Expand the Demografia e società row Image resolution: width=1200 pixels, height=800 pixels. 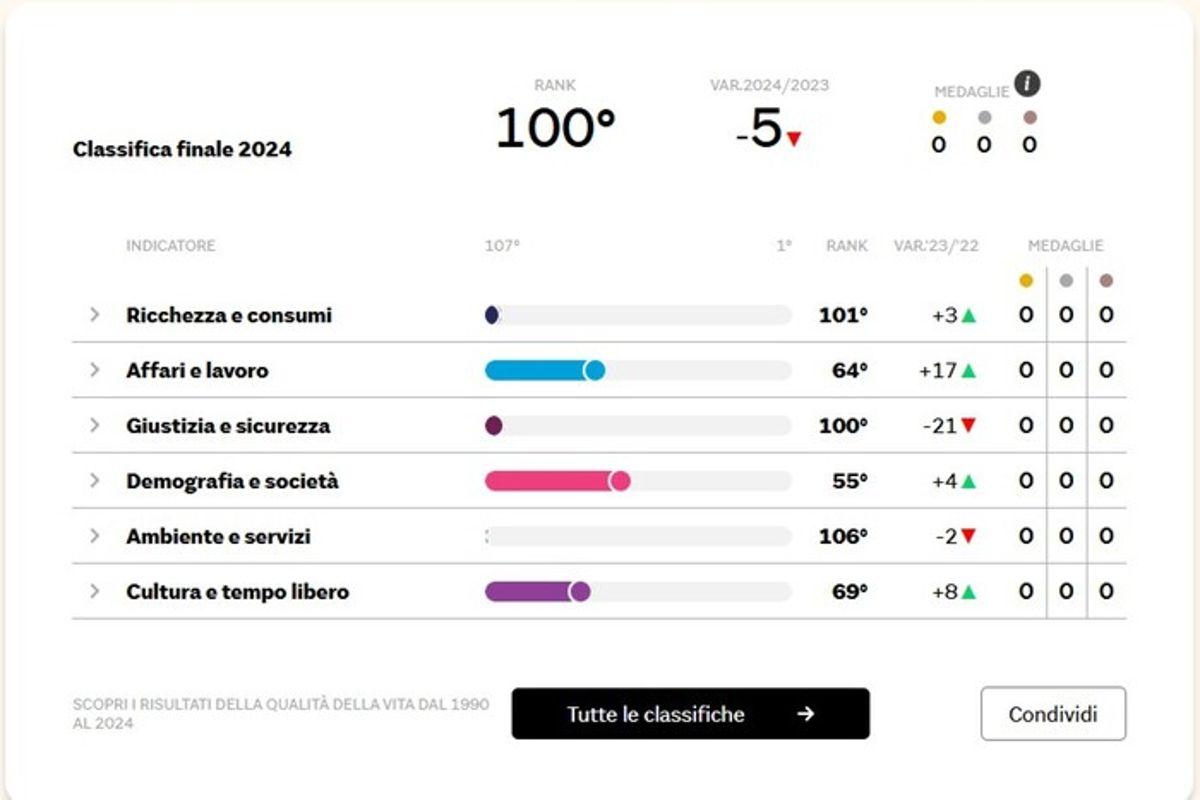click(95, 480)
